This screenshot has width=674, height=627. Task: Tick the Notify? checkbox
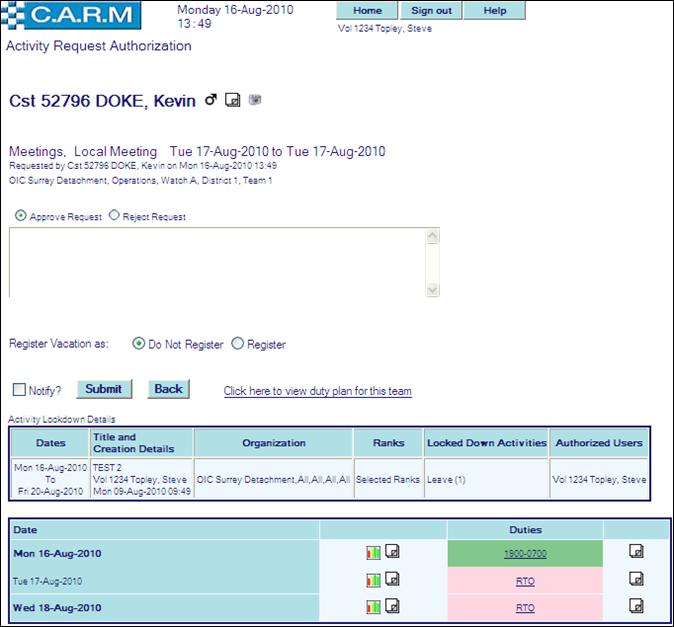click(19, 390)
